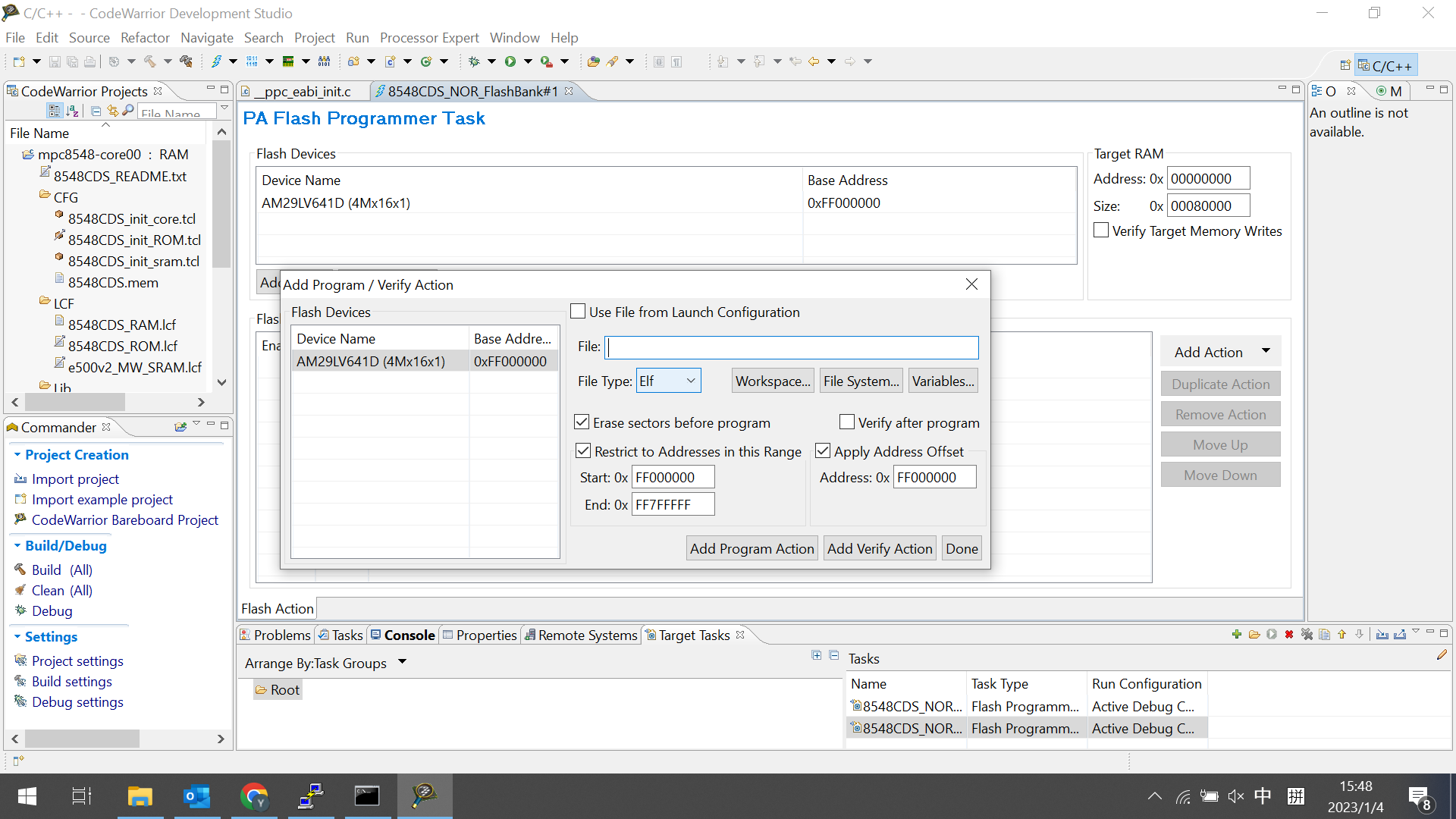Click the Workspace... button
The image size is (1456, 819).
click(x=773, y=381)
